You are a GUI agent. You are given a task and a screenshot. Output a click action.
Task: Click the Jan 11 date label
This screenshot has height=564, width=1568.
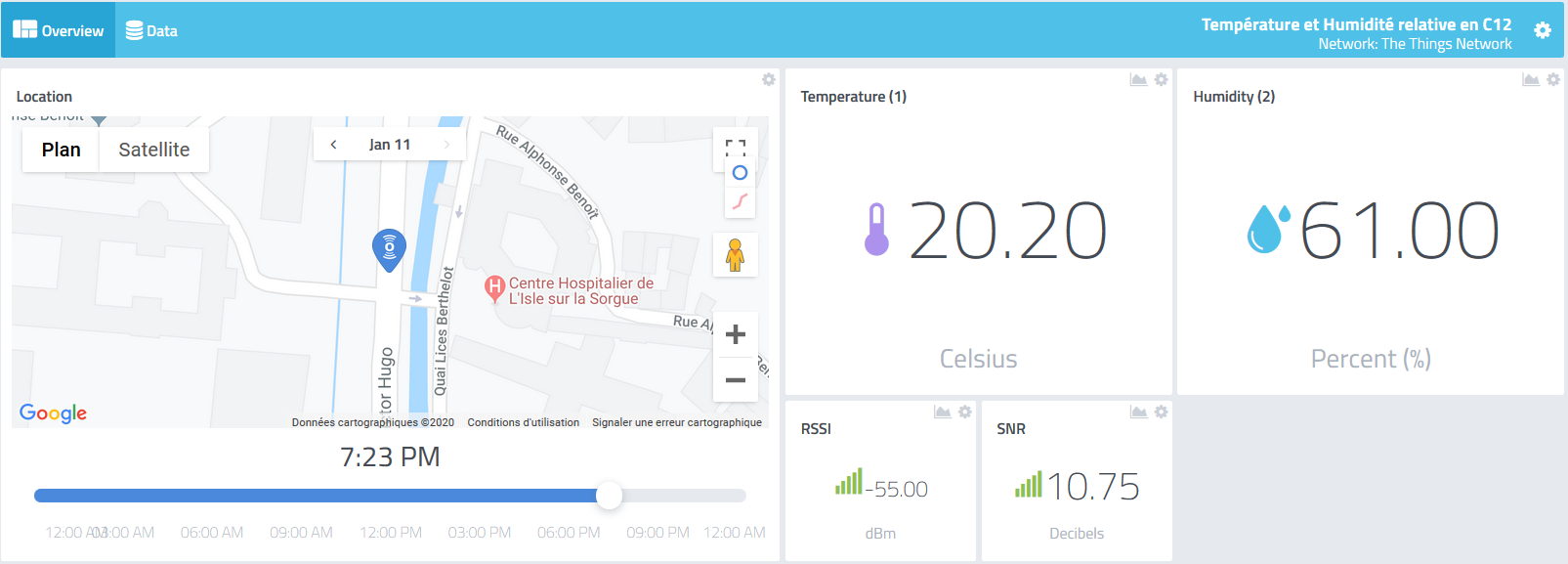[390, 145]
